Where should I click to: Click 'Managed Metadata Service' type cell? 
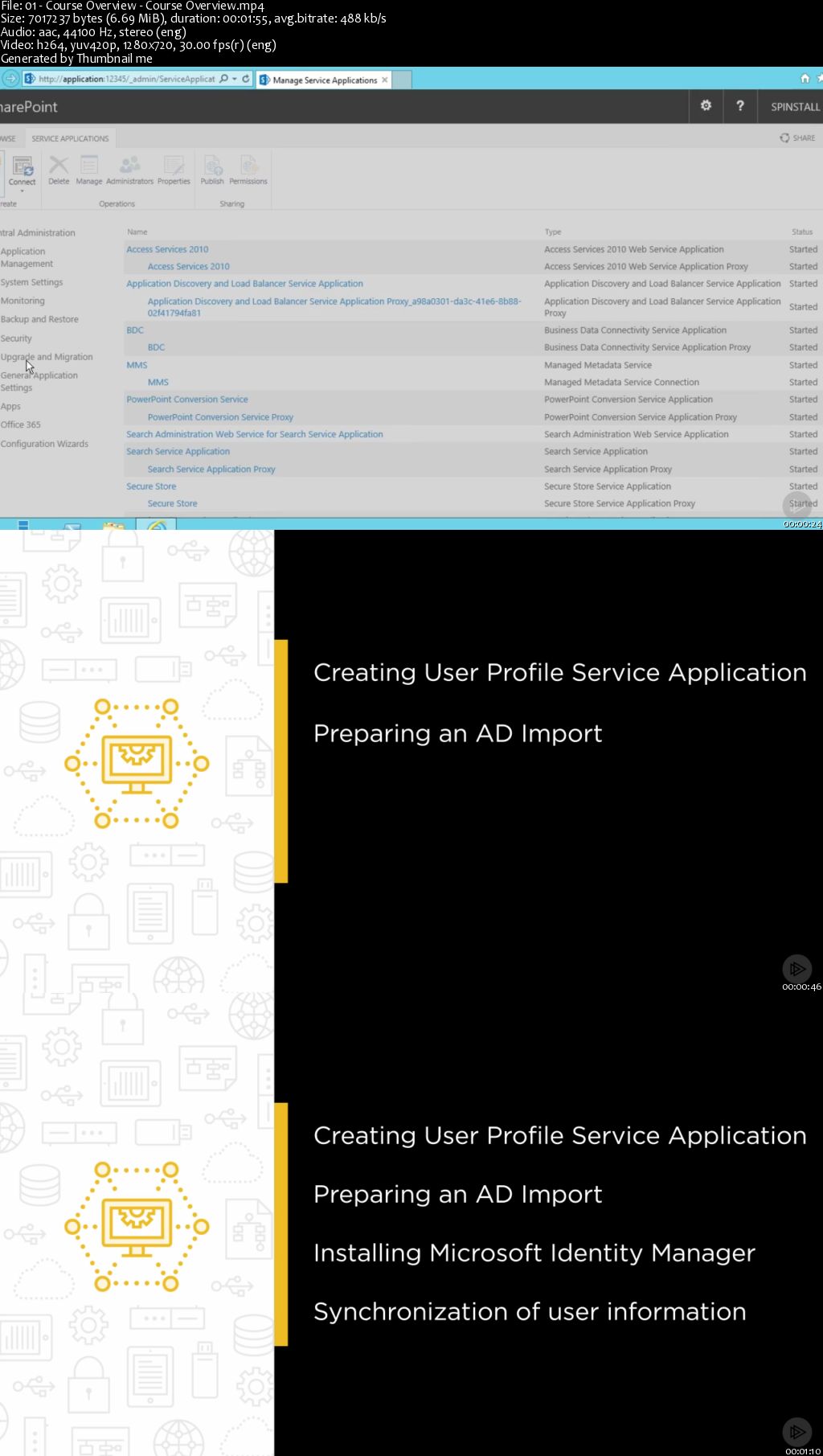pos(598,365)
